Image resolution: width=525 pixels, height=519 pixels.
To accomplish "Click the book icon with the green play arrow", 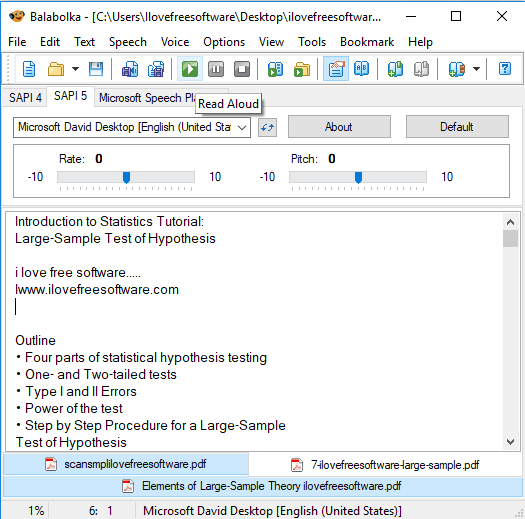I will [x=275, y=69].
